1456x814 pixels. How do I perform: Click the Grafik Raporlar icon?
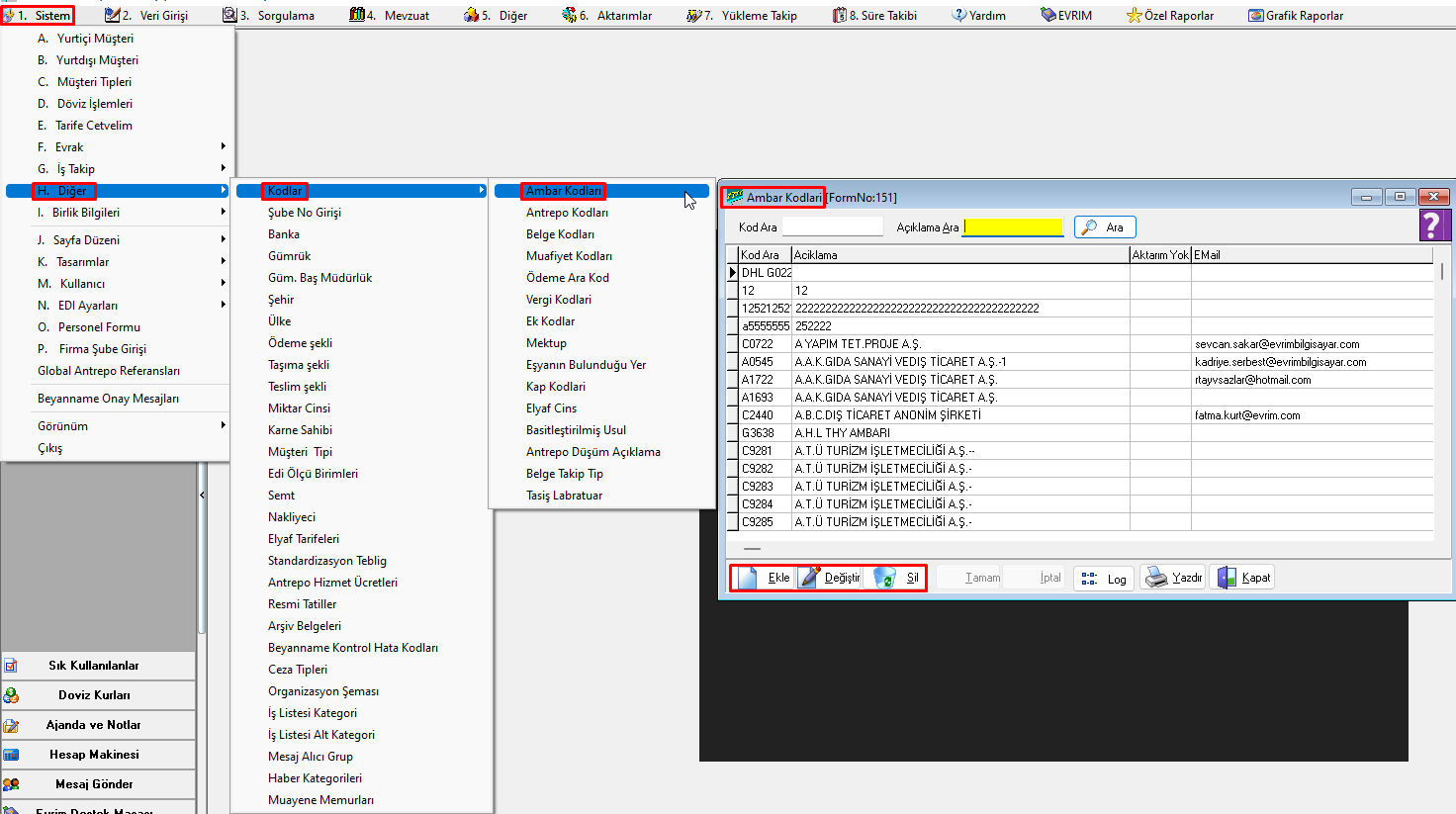coord(1256,15)
